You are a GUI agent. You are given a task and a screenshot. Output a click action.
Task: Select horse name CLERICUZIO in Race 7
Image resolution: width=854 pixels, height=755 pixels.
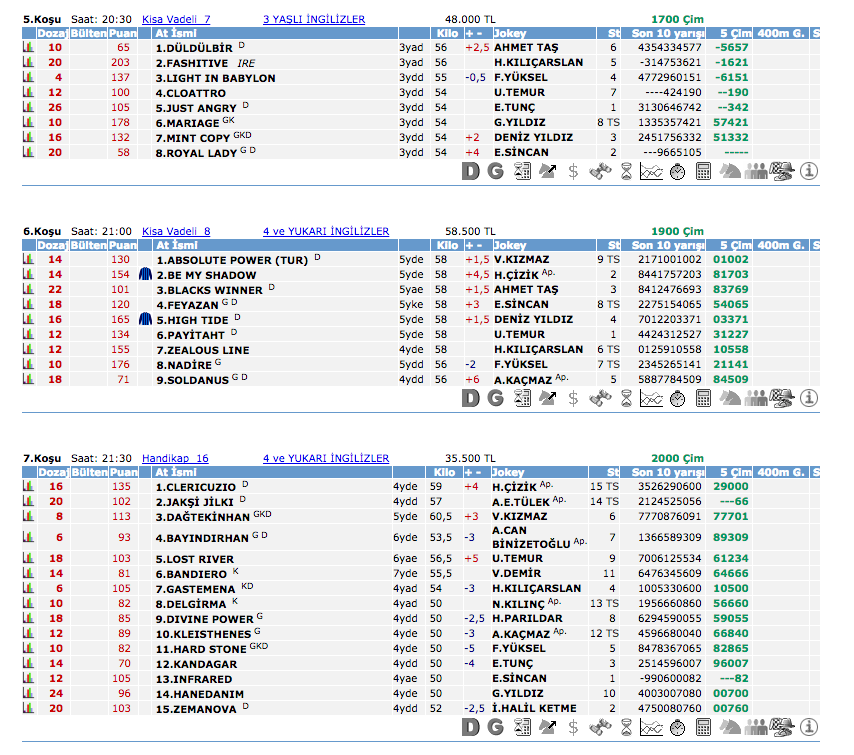[x=195, y=487]
